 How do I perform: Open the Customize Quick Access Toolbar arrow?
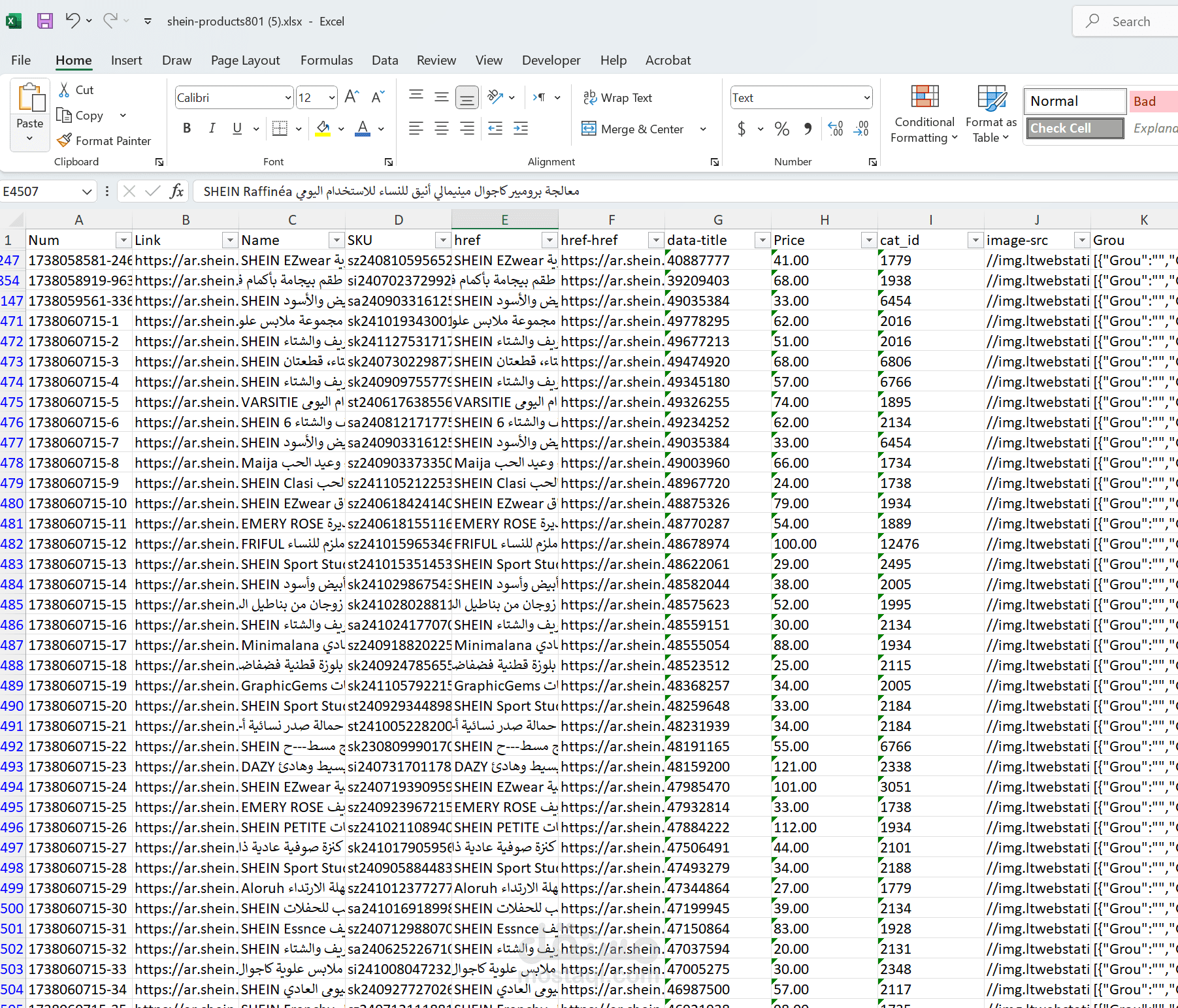tap(148, 21)
